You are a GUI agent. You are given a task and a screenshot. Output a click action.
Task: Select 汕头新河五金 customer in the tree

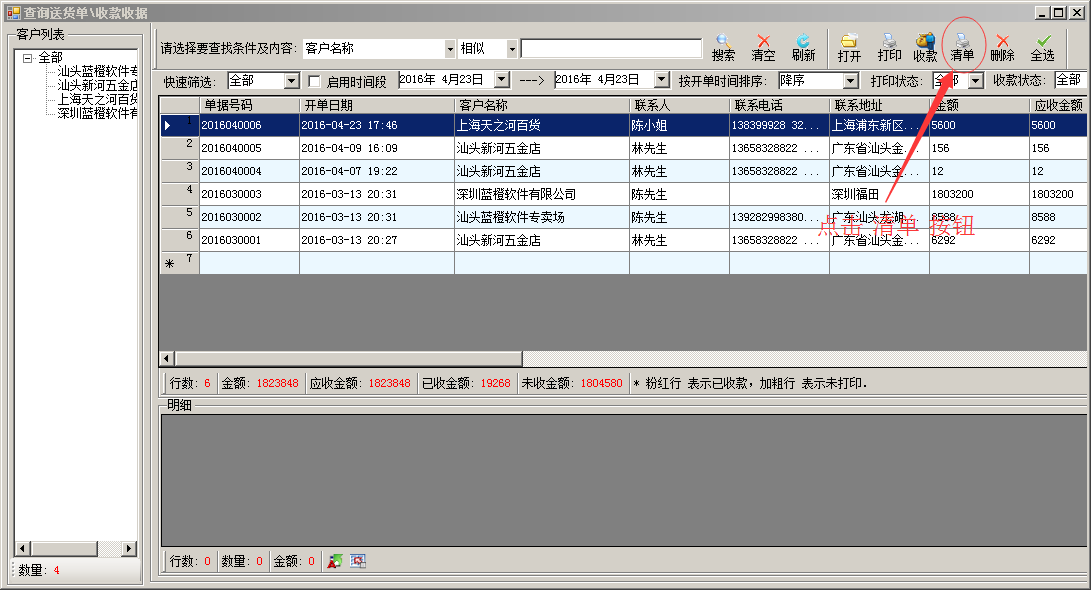coord(97,85)
